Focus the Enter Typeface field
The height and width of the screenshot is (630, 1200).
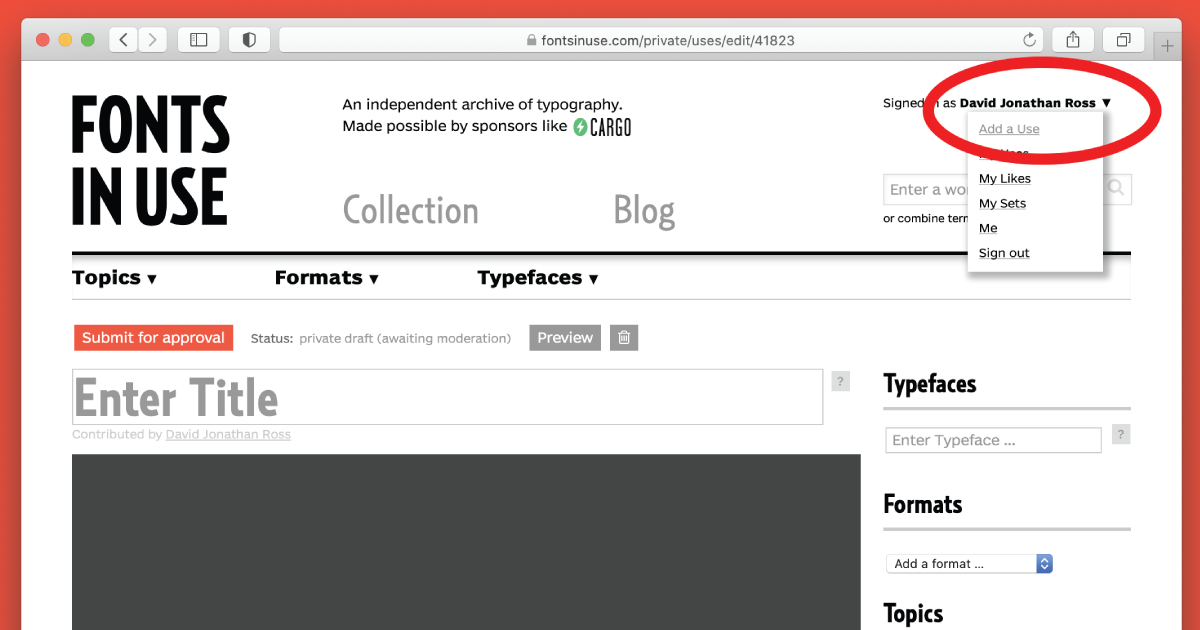[x=993, y=440]
